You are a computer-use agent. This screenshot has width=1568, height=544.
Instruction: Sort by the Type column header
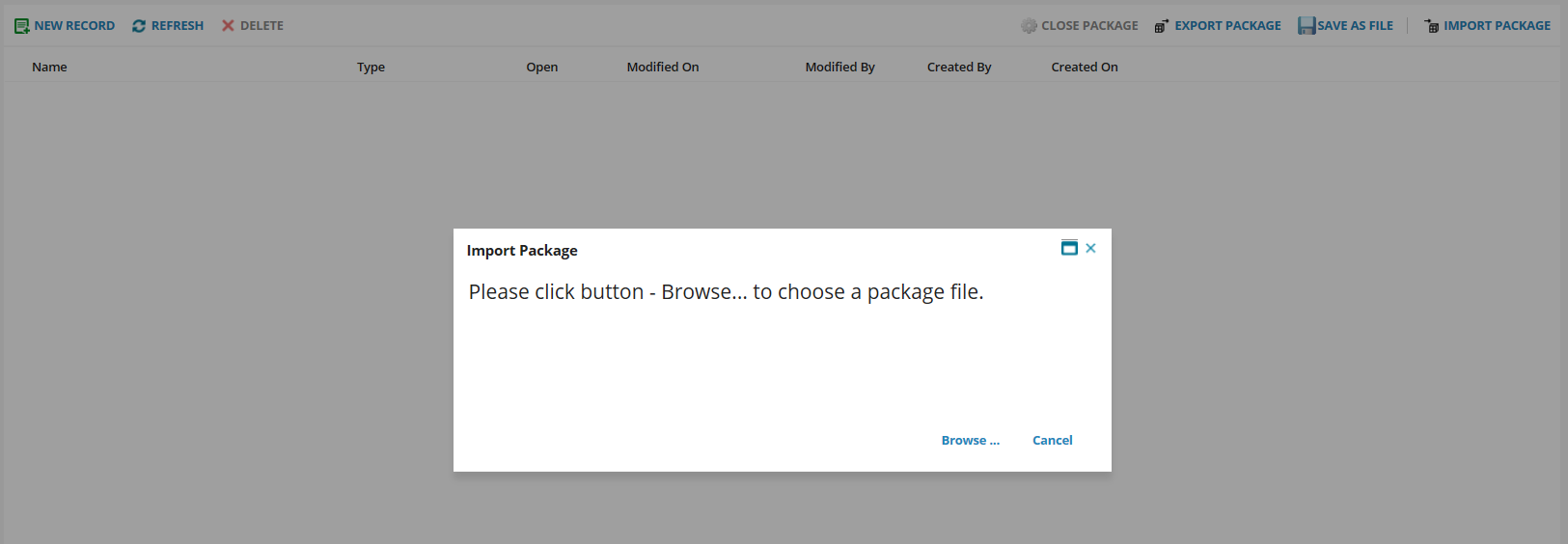click(371, 68)
